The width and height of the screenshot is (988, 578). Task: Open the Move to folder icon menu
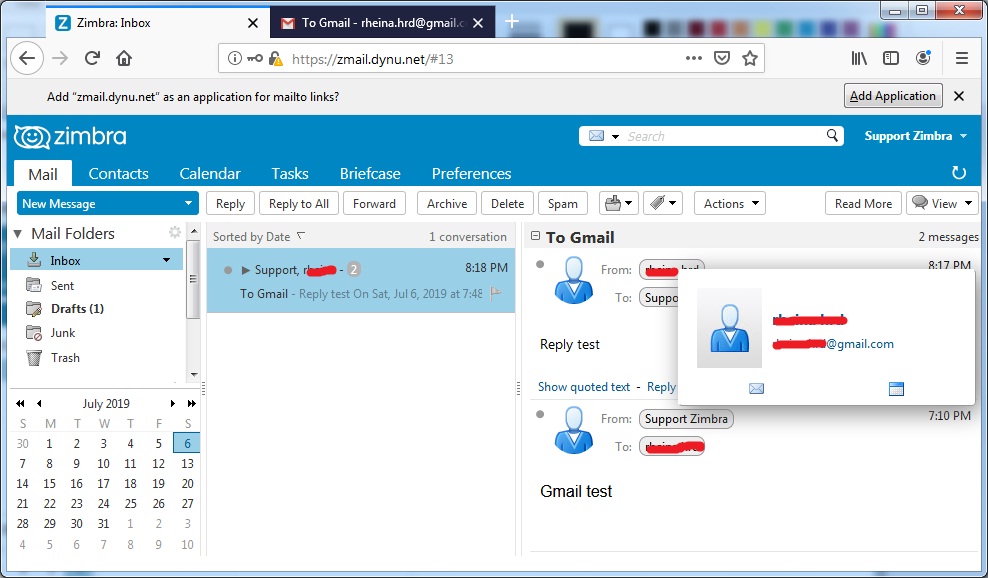pyautogui.click(x=618, y=203)
